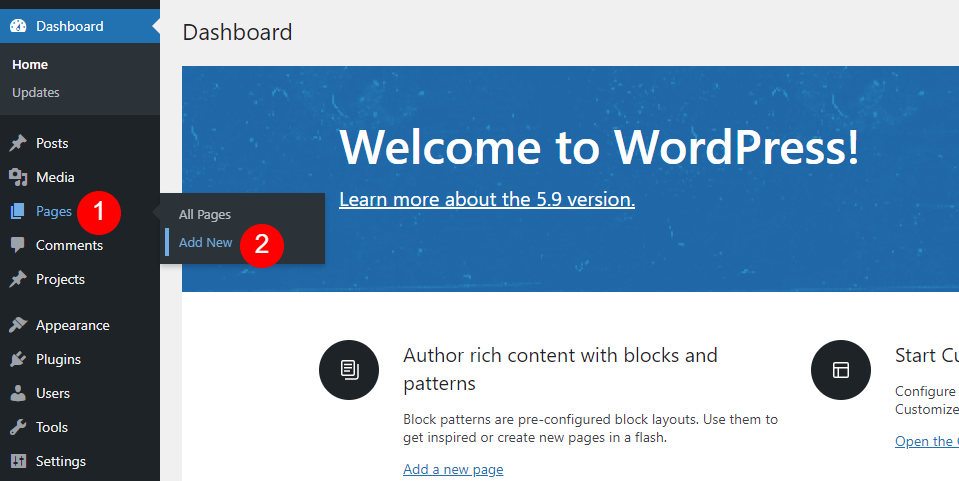Open the Posts menu
The height and width of the screenshot is (481, 959).
point(80,143)
